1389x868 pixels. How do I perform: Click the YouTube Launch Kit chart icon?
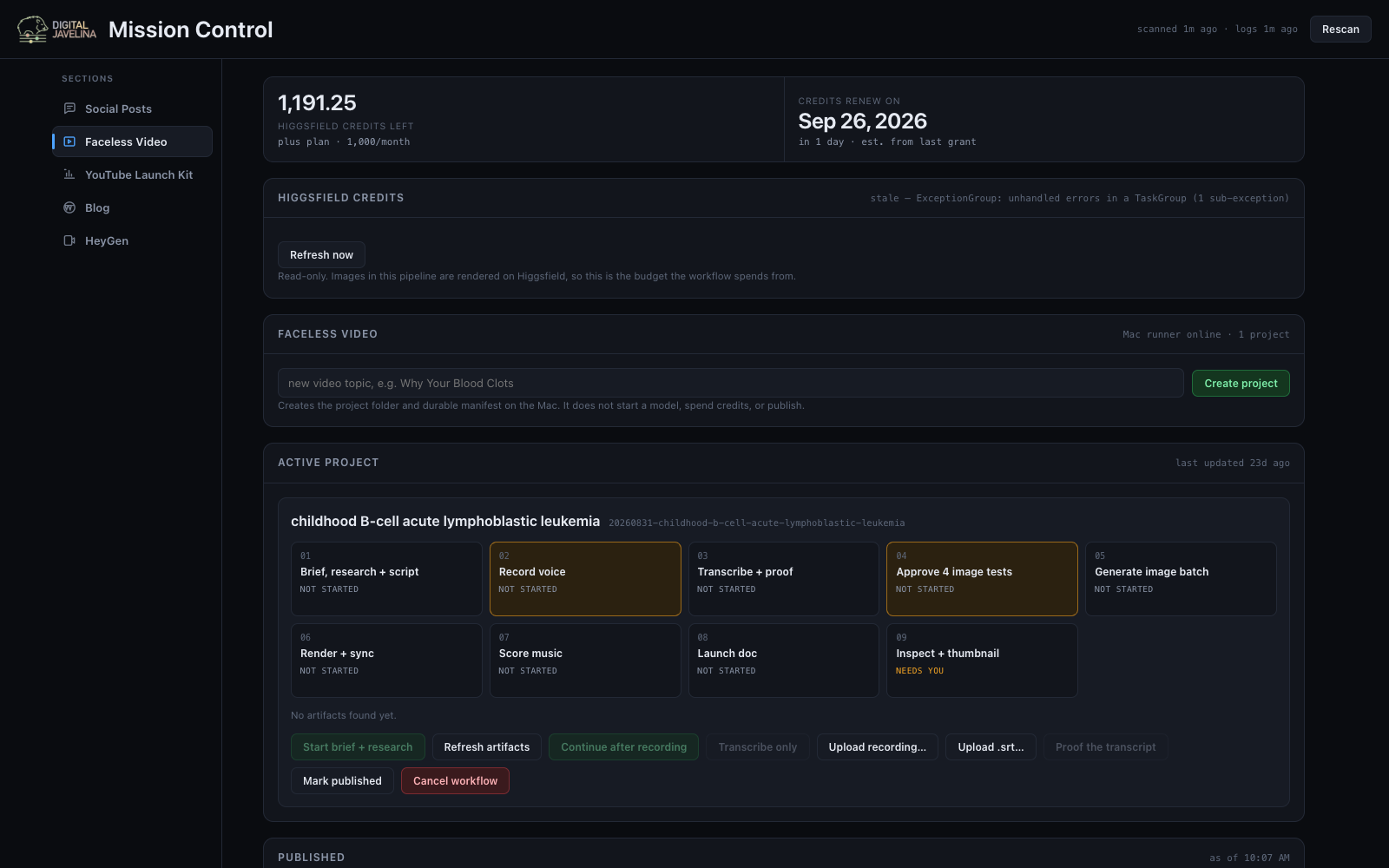pos(69,174)
